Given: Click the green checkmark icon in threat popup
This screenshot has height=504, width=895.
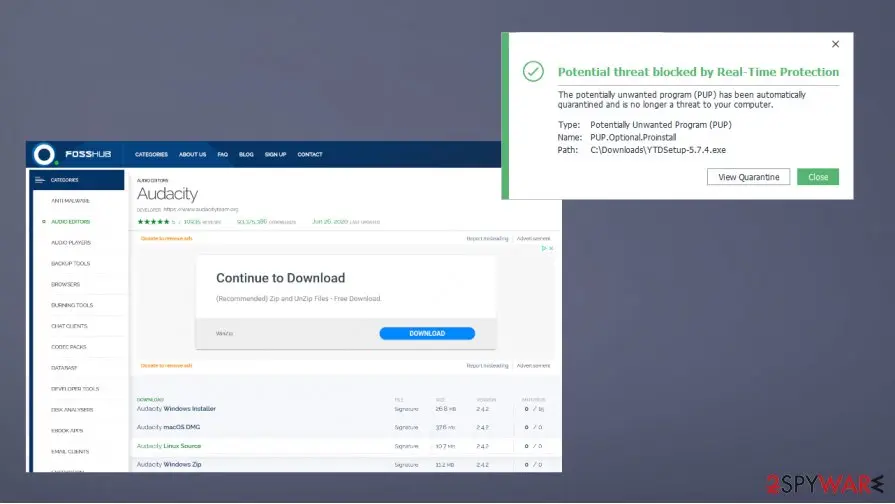Looking at the screenshot, I should tap(533, 71).
